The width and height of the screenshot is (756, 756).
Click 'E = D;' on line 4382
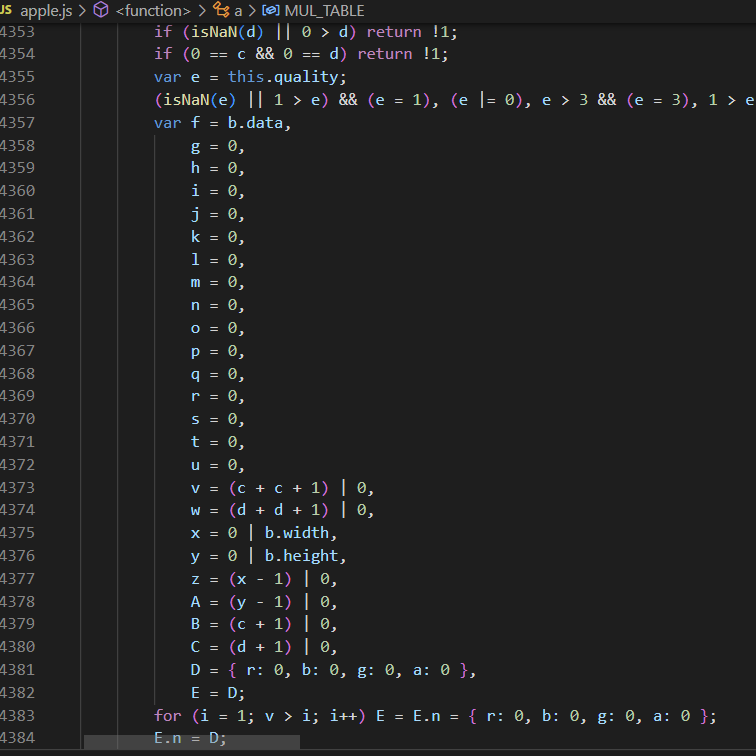click(x=218, y=693)
